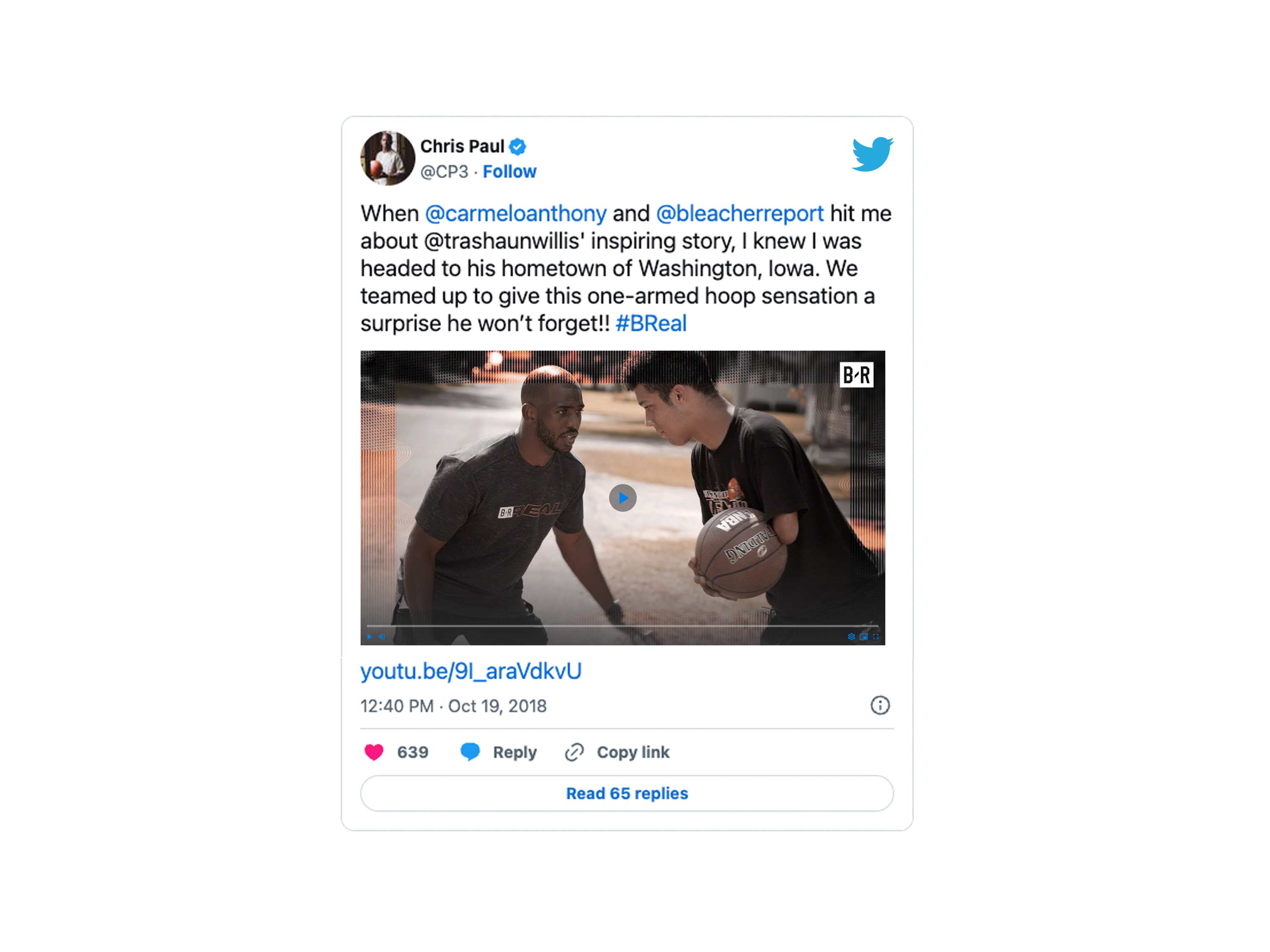Click the copy link chain icon
Image resolution: width=1270 pixels, height=952 pixels.
(574, 752)
